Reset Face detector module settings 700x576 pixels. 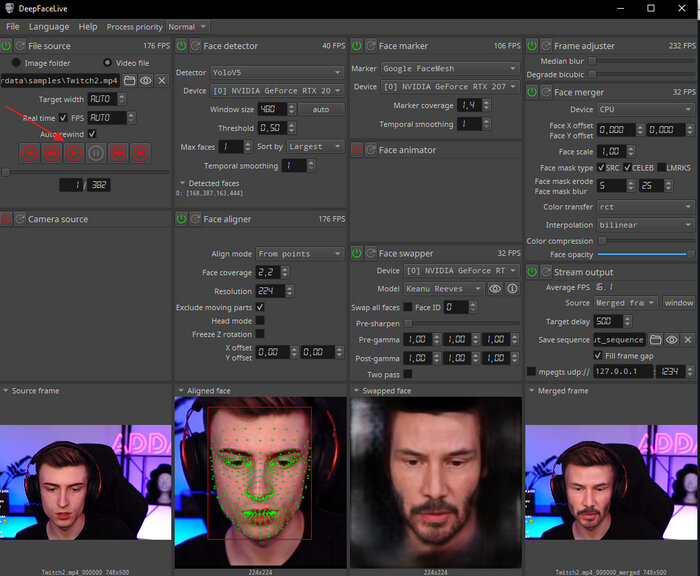coord(196,46)
